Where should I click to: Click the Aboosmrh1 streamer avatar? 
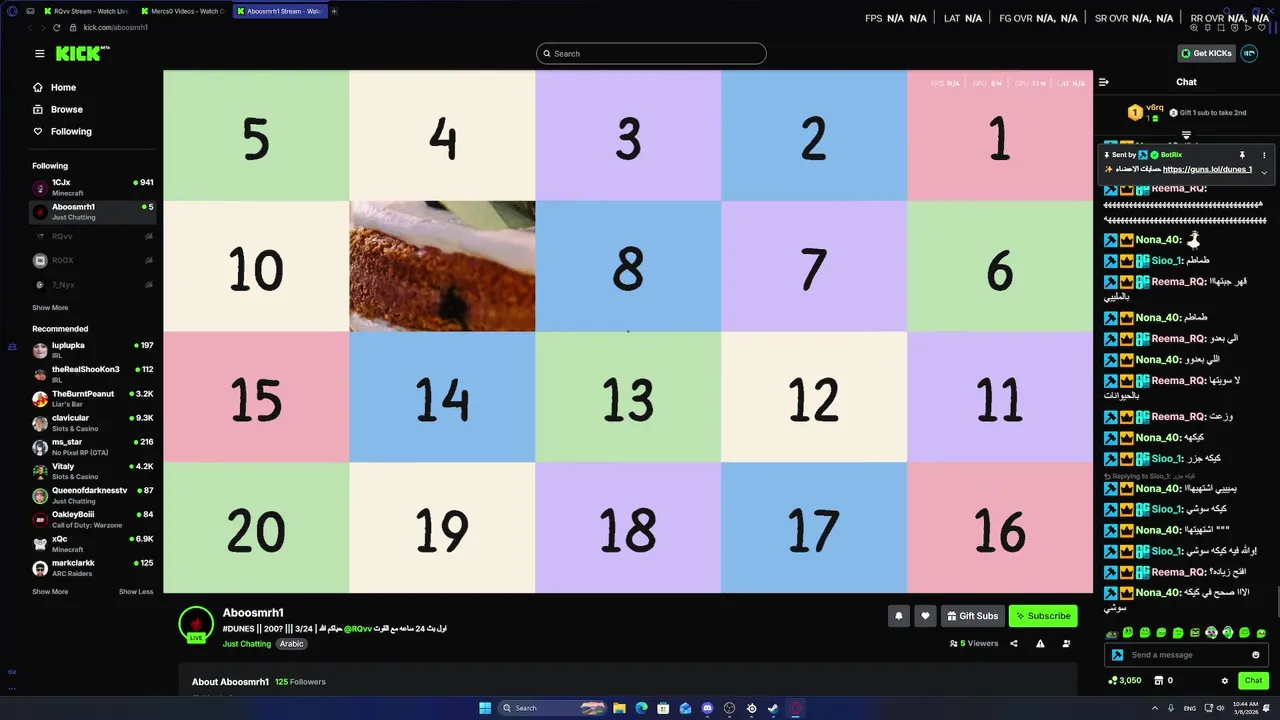(x=196, y=624)
